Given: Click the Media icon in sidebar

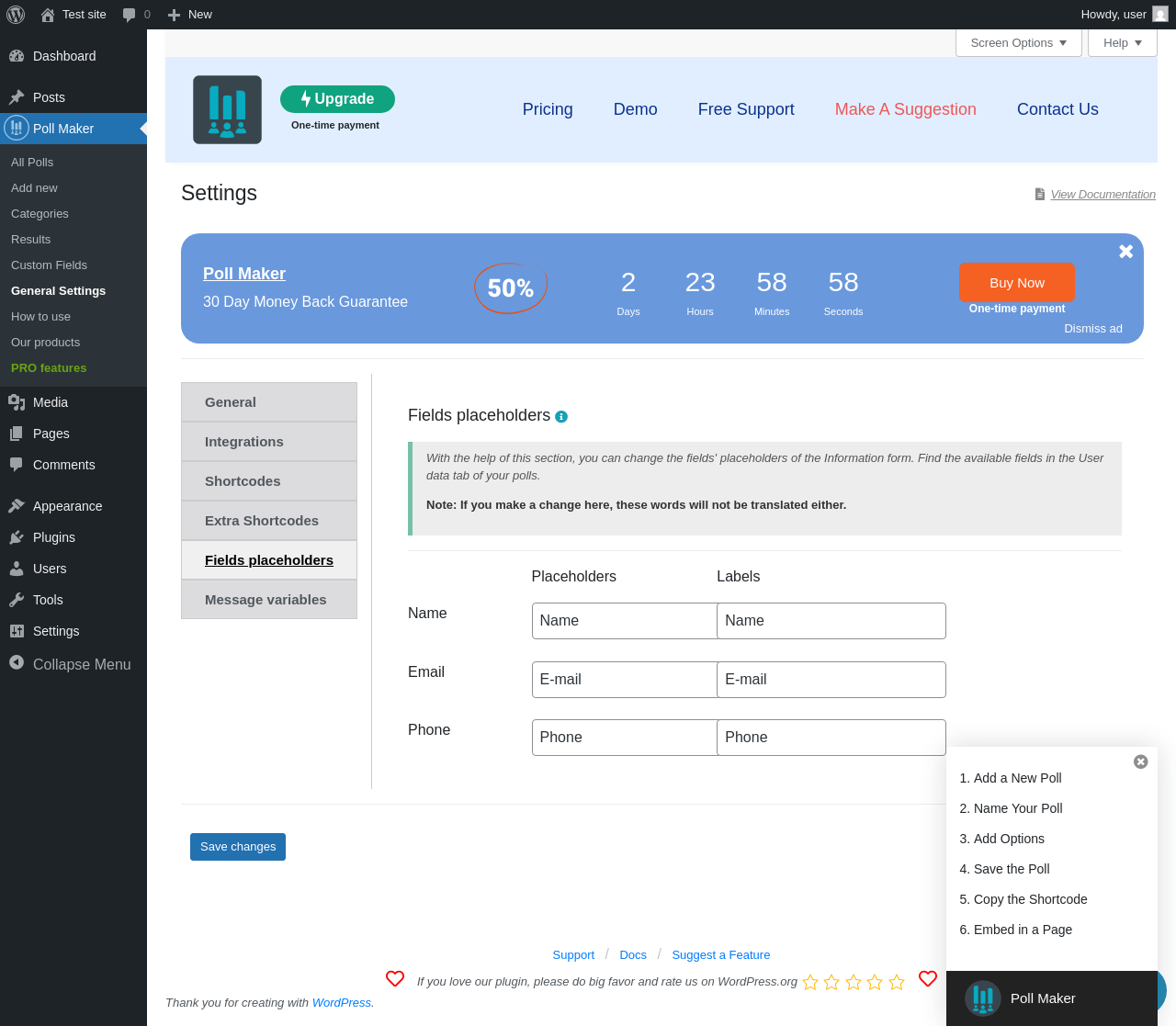Looking at the screenshot, I should click(17, 402).
